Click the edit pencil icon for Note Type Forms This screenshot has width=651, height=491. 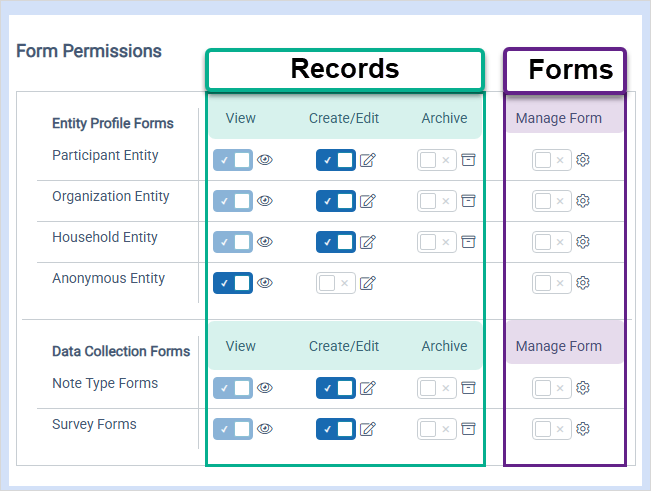click(367, 388)
